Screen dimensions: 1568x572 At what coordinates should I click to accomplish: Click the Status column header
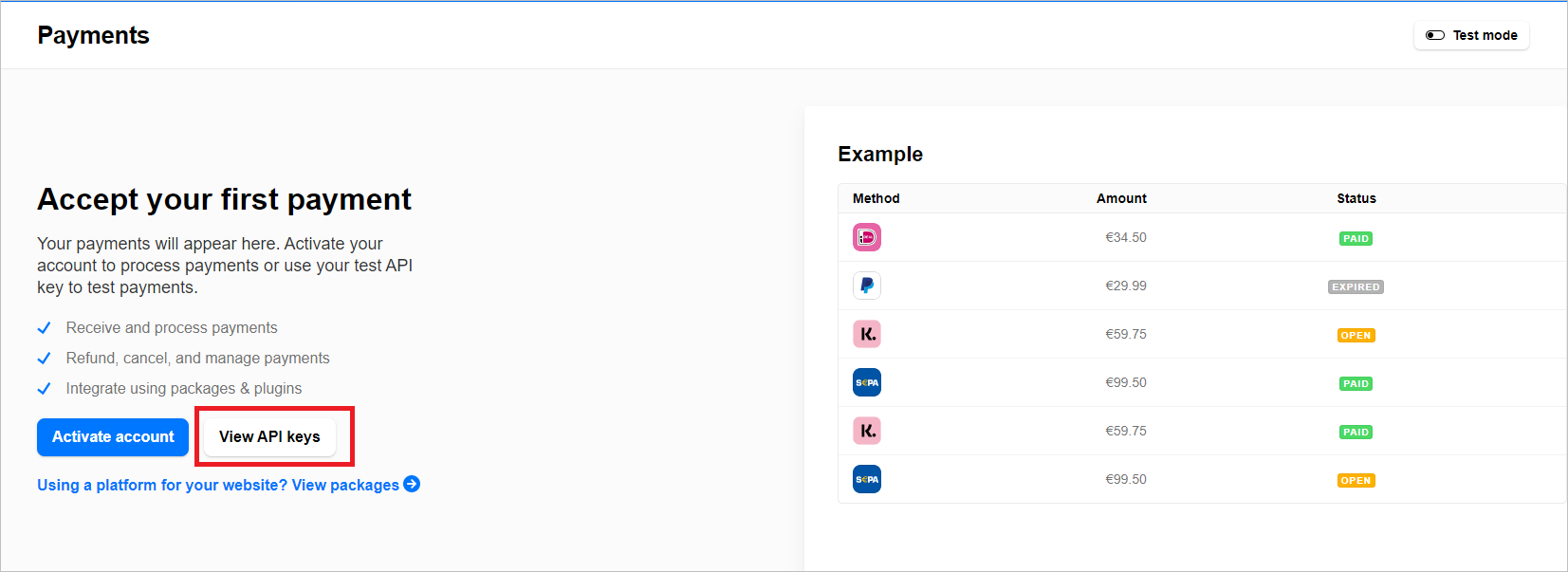[x=1356, y=198]
